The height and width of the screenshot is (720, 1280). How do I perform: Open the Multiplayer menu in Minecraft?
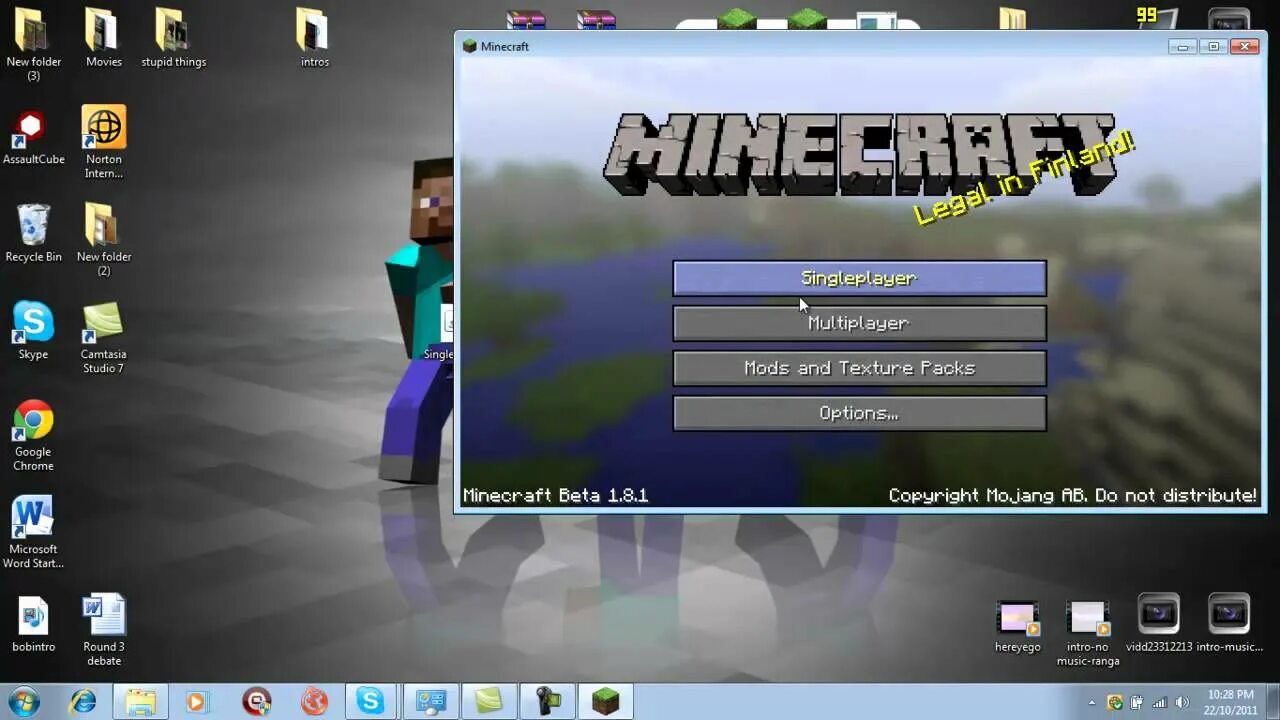tap(859, 323)
